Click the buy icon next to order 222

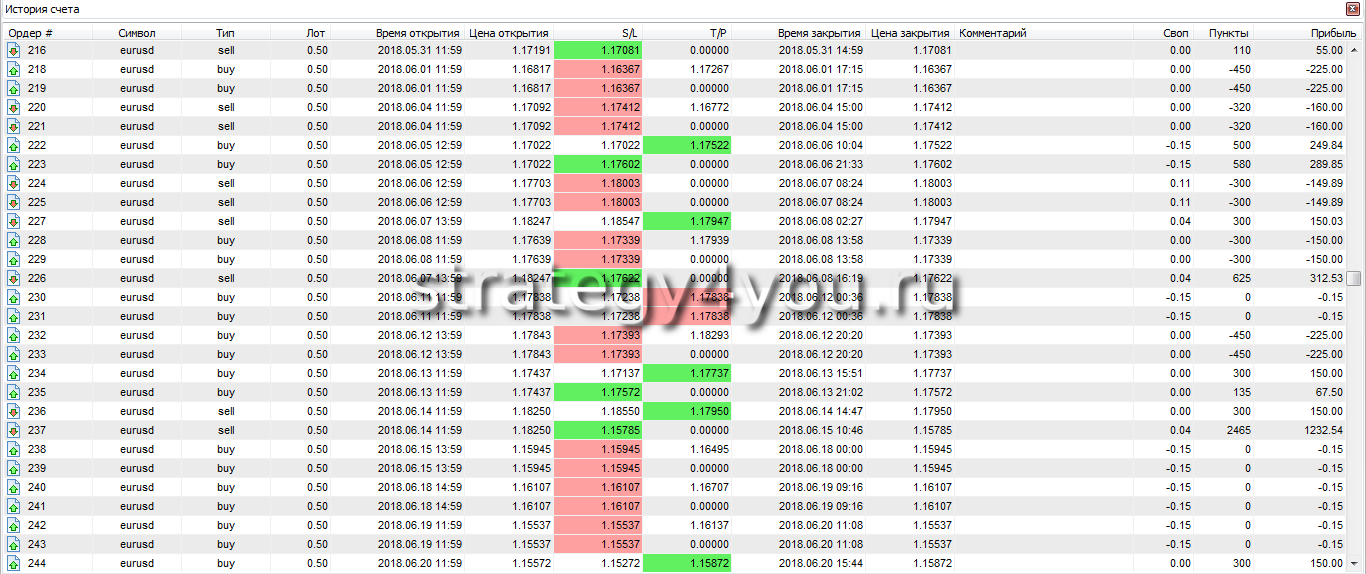(x=14, y=145)
